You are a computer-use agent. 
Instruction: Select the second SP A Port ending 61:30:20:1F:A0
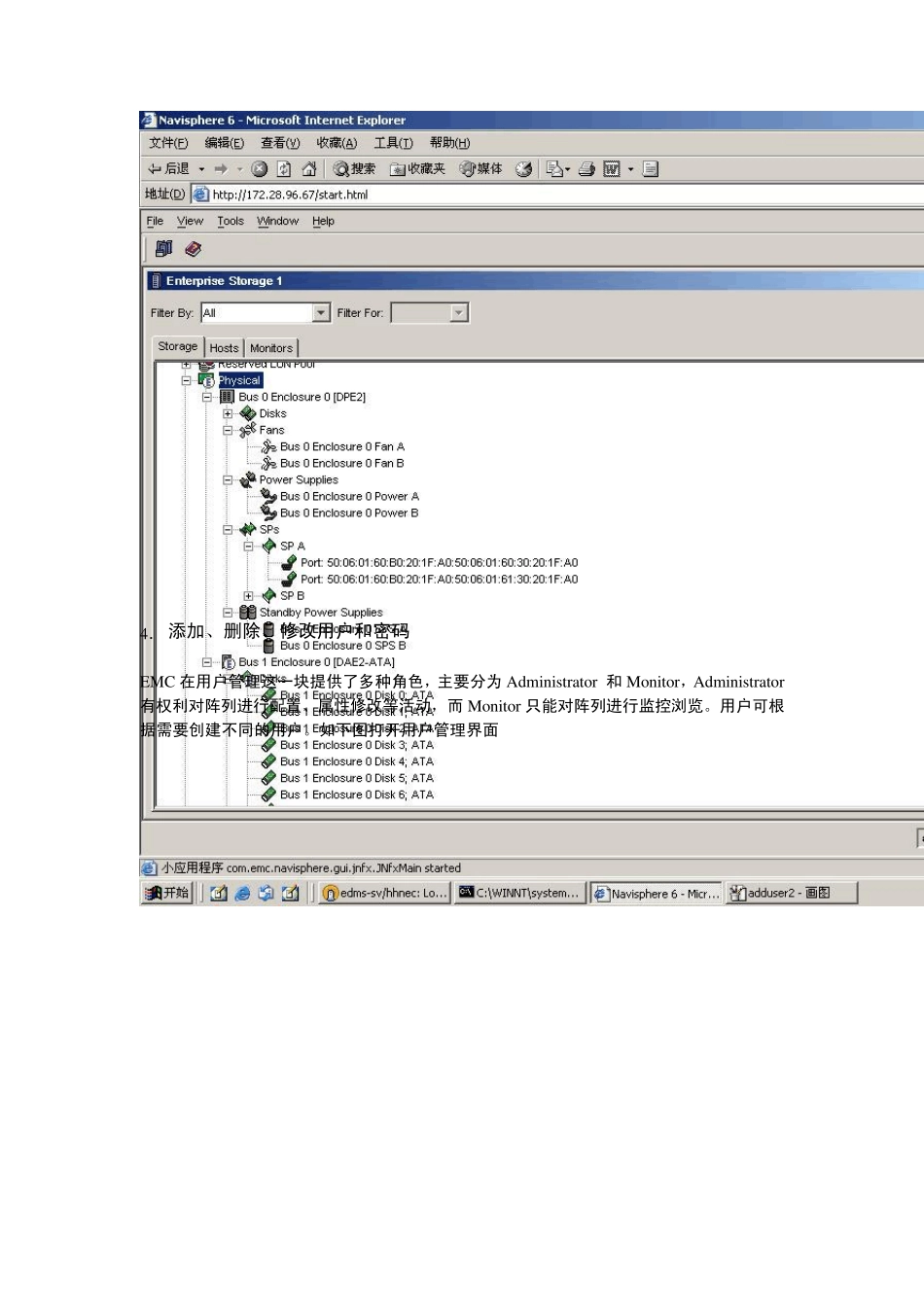click(x=439, y=580)
